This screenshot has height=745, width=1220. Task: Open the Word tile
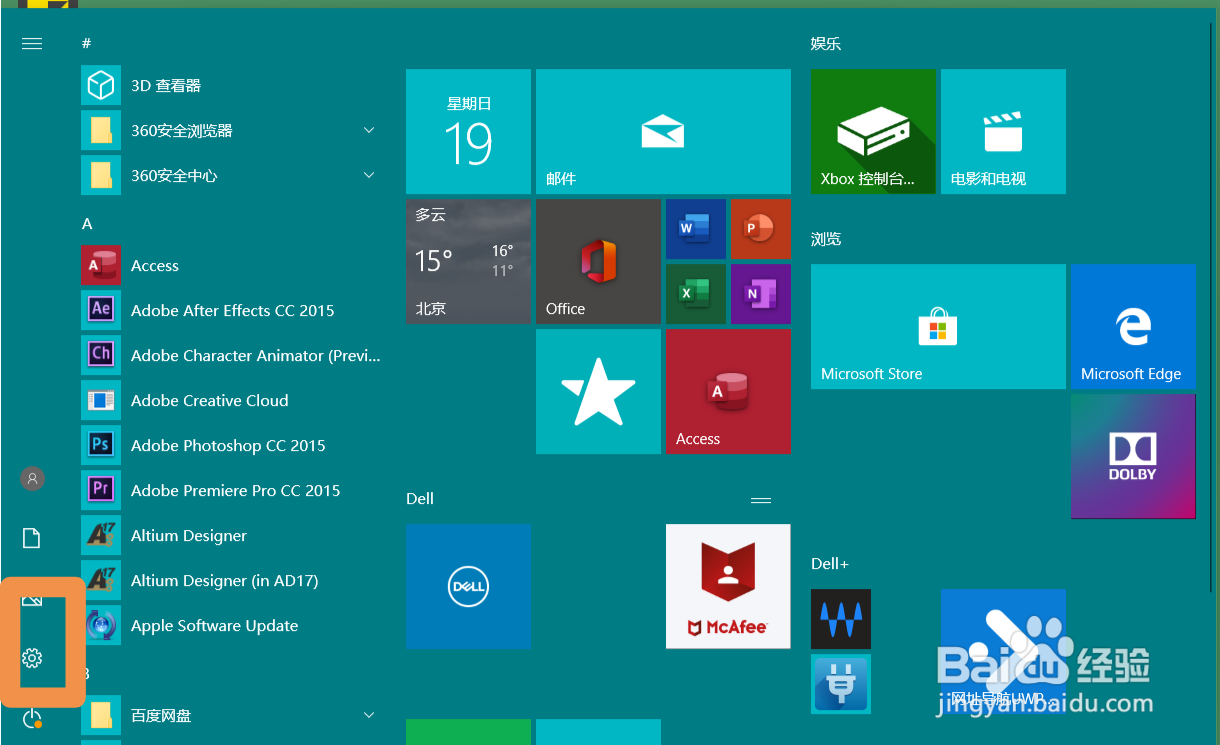pos(696,229)
